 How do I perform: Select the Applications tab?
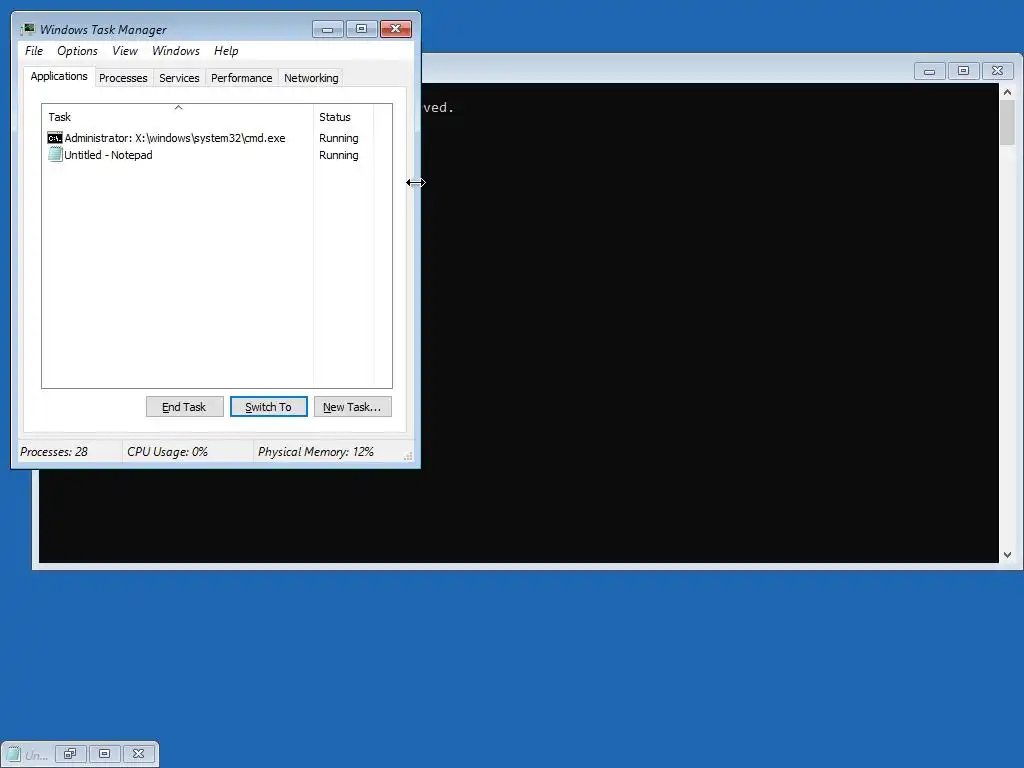tap(59, 76)
